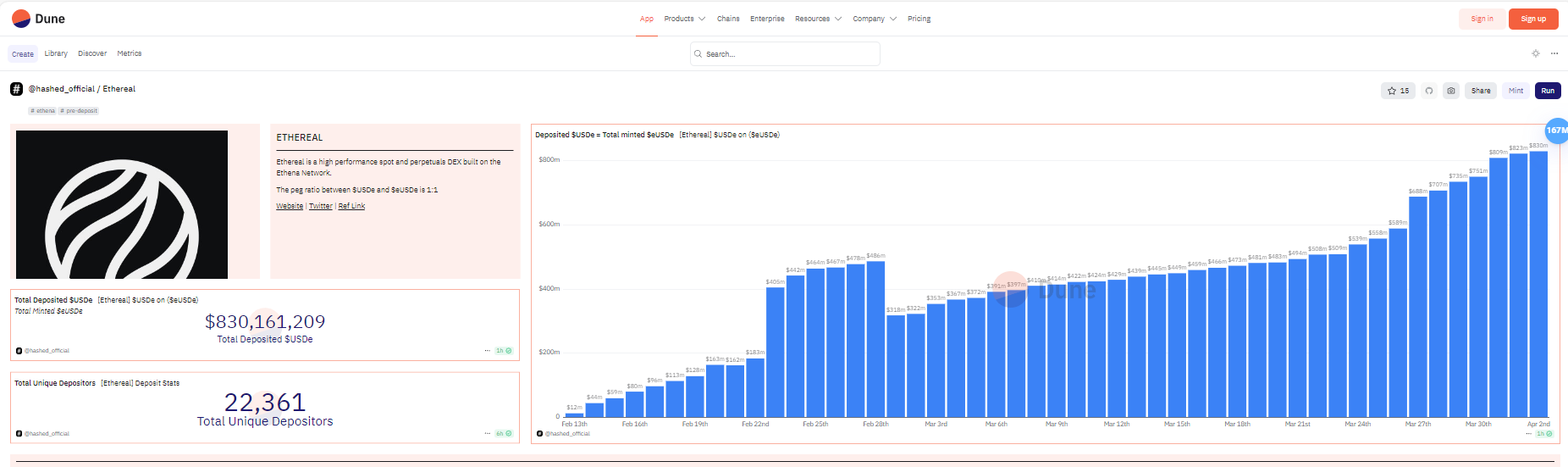Viewport: 1568px width, 467px height.
Task: Switch to the Discover tab
Action: point(92,53)
